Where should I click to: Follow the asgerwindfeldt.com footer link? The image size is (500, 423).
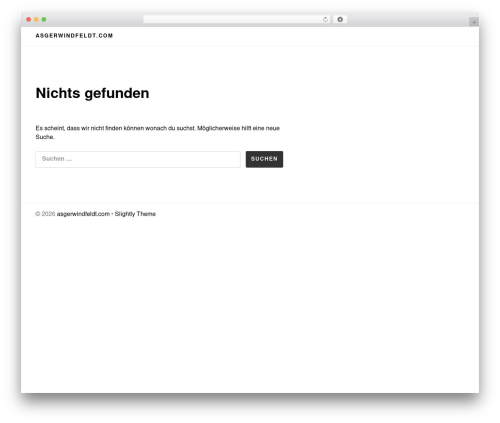[83, 214]
